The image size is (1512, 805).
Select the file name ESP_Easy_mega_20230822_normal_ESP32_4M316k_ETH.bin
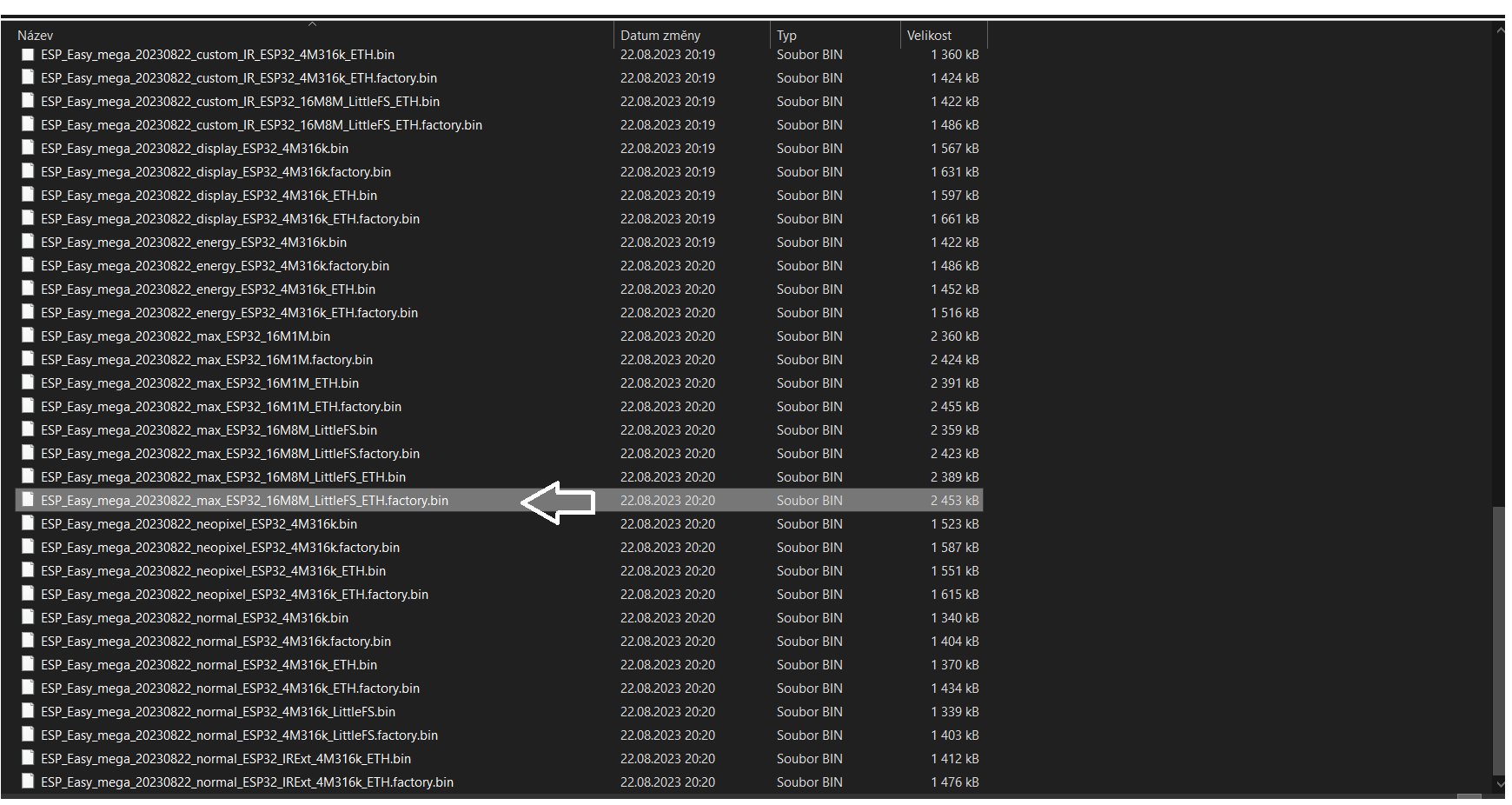209,665
